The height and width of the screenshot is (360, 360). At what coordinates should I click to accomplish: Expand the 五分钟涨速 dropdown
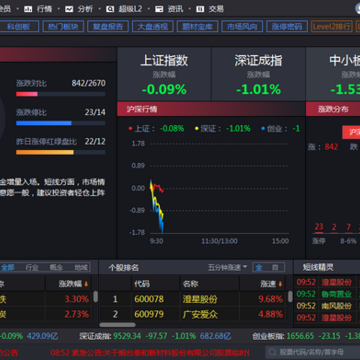[228, 267]
